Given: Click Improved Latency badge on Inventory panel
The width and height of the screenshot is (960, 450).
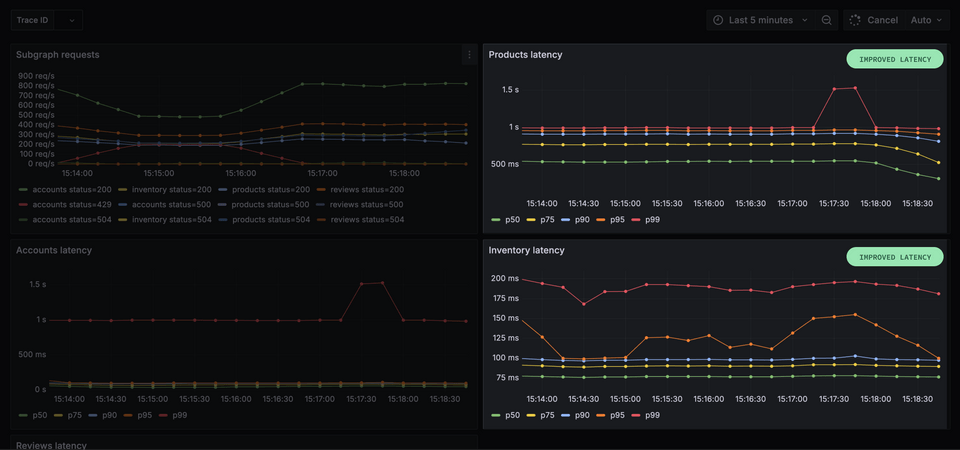Looking at the screenshot, I should click(x=895, y=257).
